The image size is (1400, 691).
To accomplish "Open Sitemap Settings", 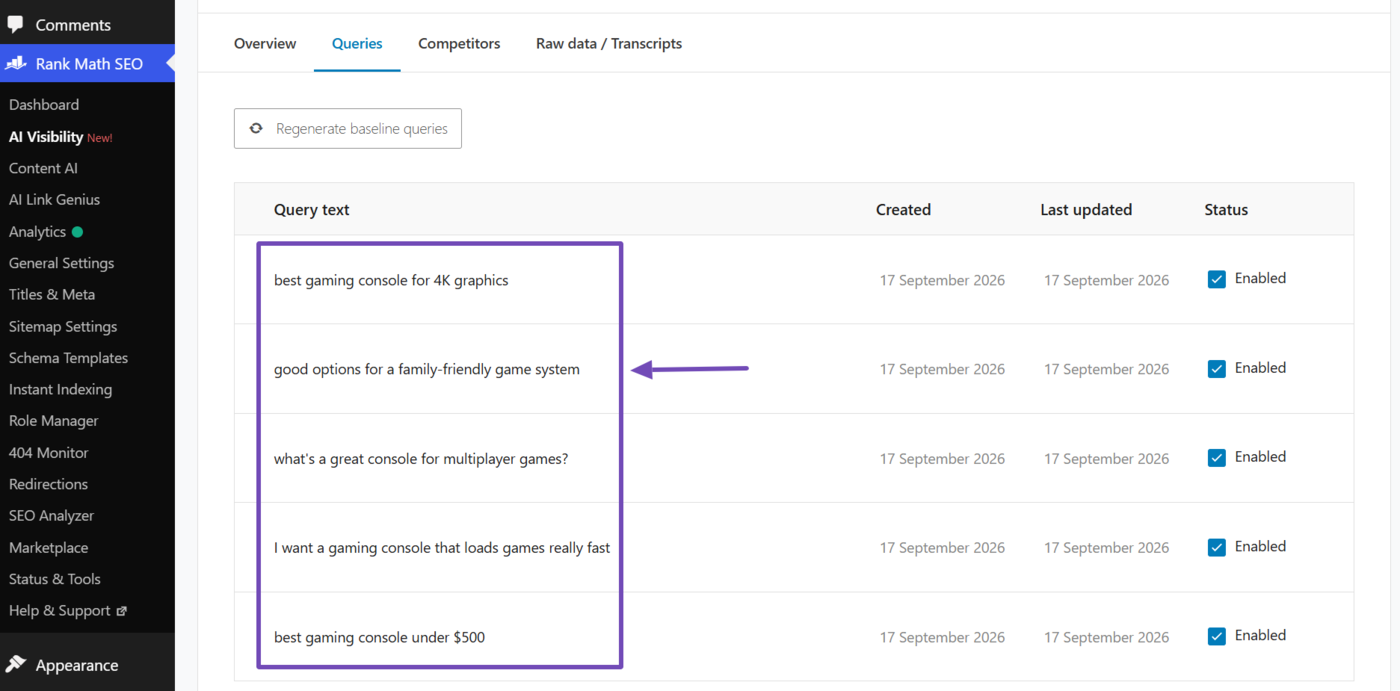I will (63, 326).
